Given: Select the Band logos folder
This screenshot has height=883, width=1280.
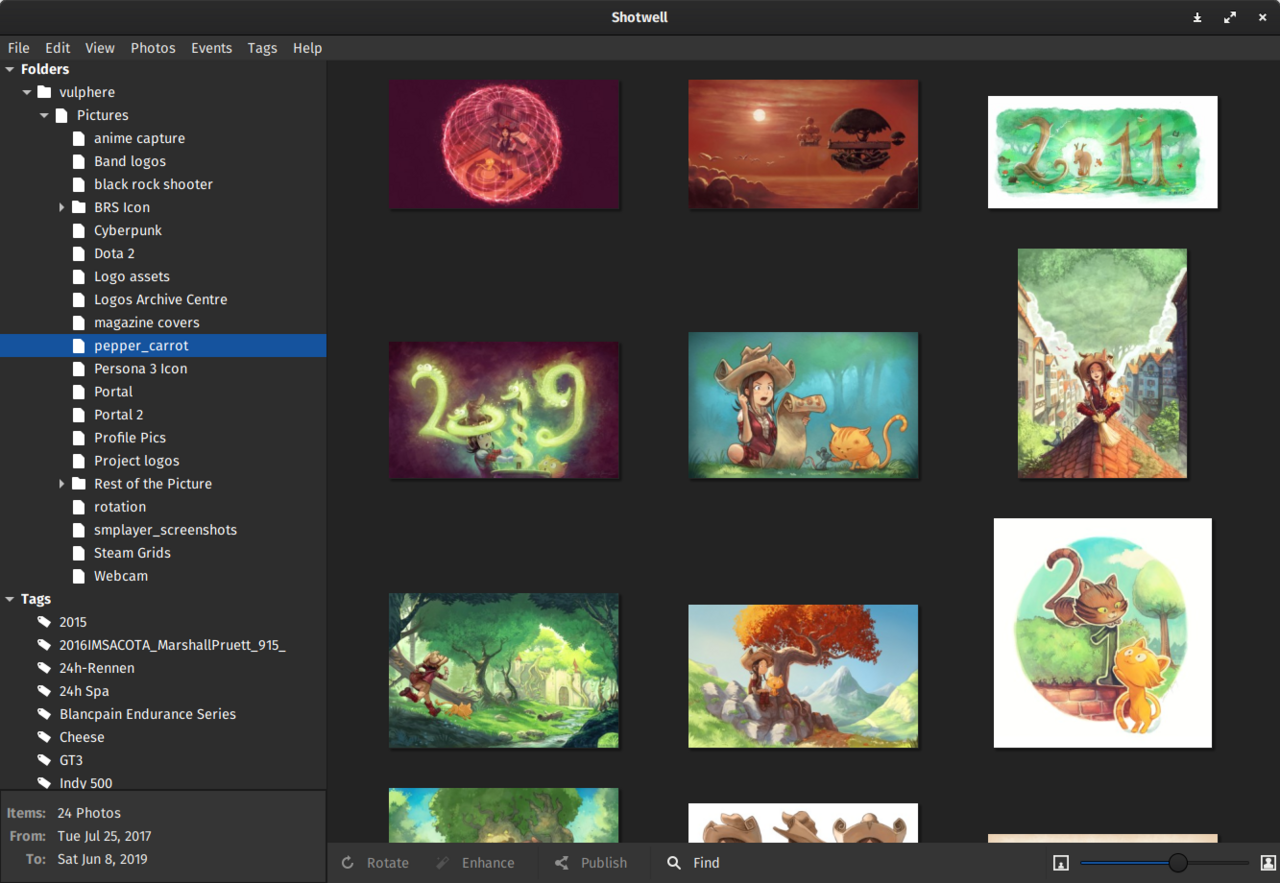Looking at the screenshot, I should (x=130, y=161).
